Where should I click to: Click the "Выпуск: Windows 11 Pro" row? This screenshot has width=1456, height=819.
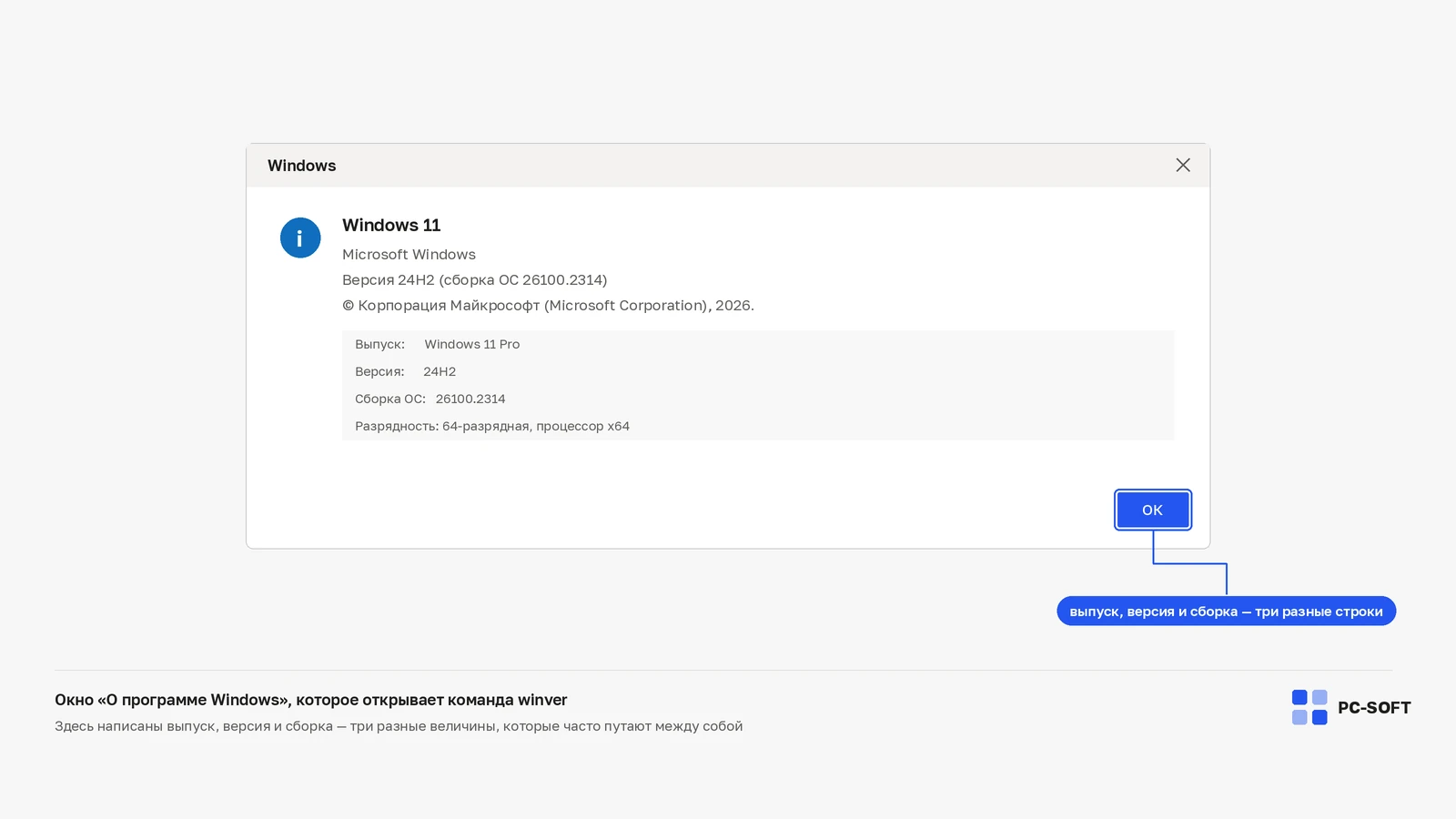[x=758, y=344]
